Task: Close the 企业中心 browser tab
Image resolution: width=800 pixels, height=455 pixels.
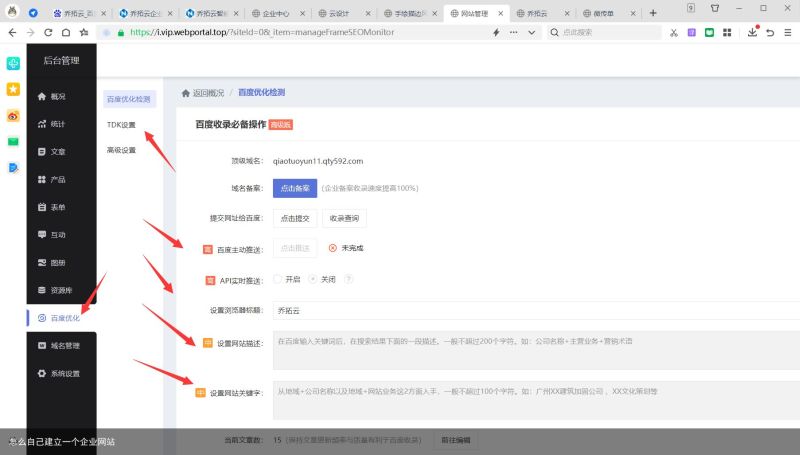Action: (302, 13)
